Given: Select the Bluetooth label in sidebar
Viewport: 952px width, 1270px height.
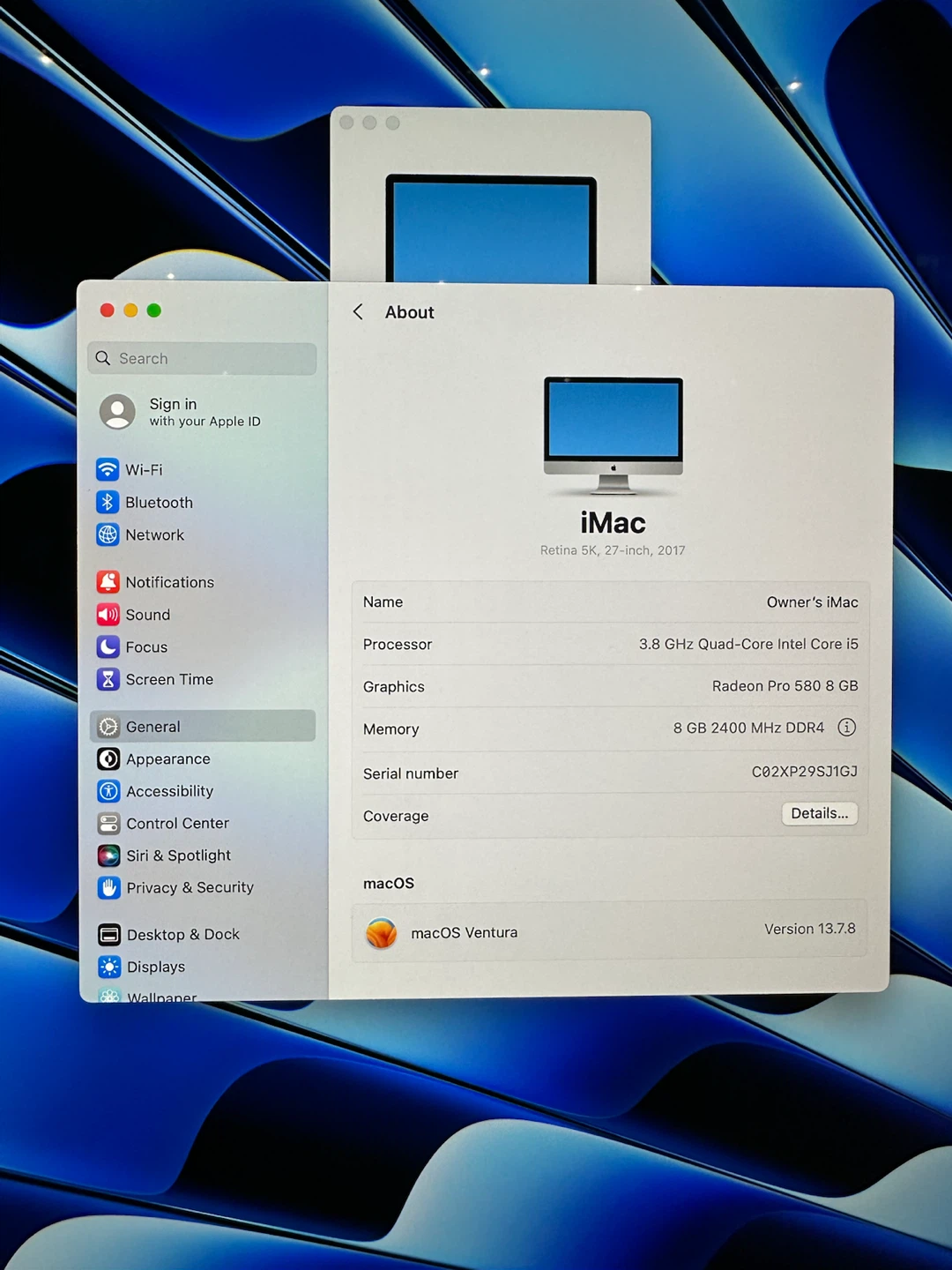Looking at the screenshot, I should tap(159, 503).
